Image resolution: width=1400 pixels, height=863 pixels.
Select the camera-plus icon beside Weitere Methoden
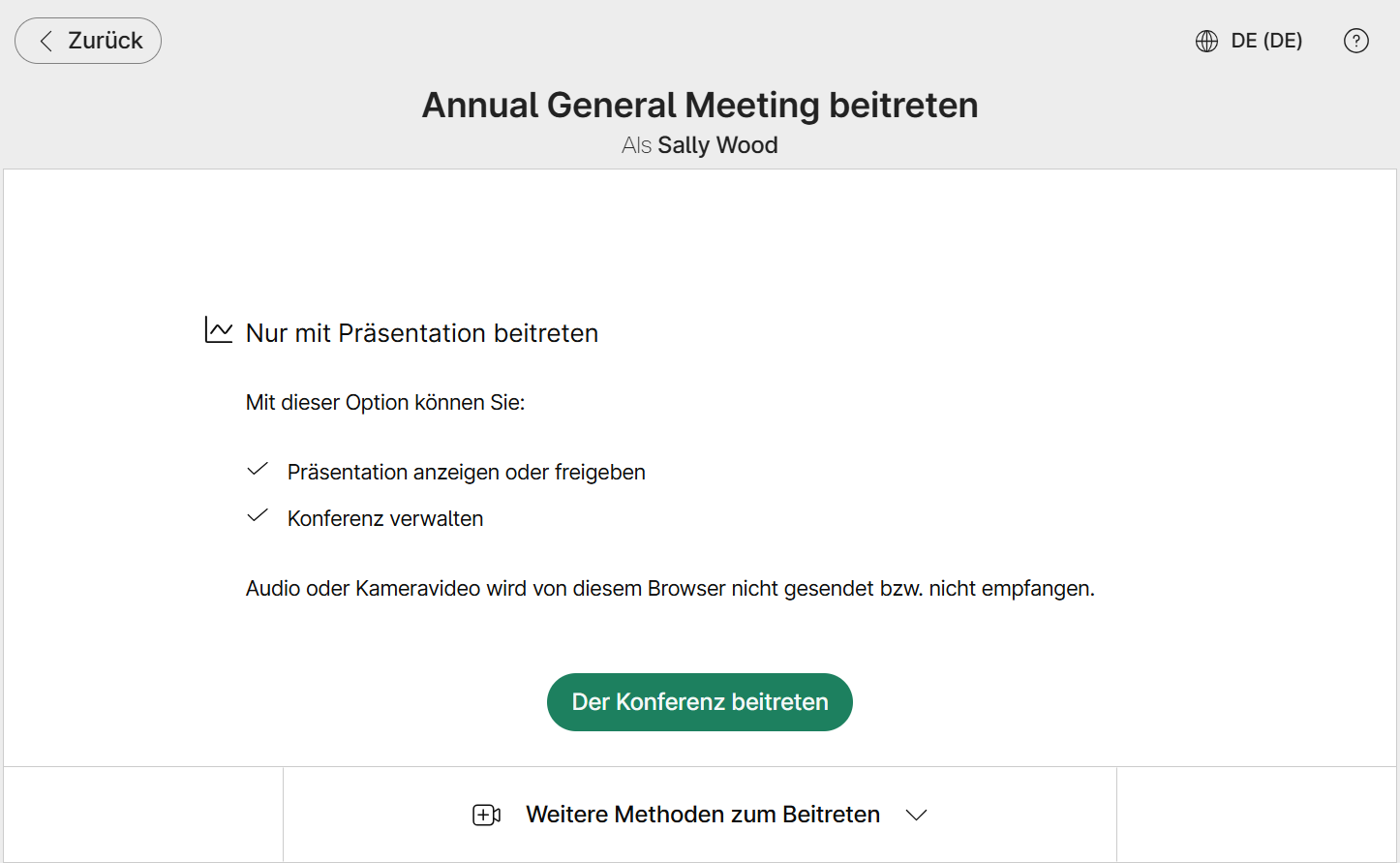tap(485, 815)
